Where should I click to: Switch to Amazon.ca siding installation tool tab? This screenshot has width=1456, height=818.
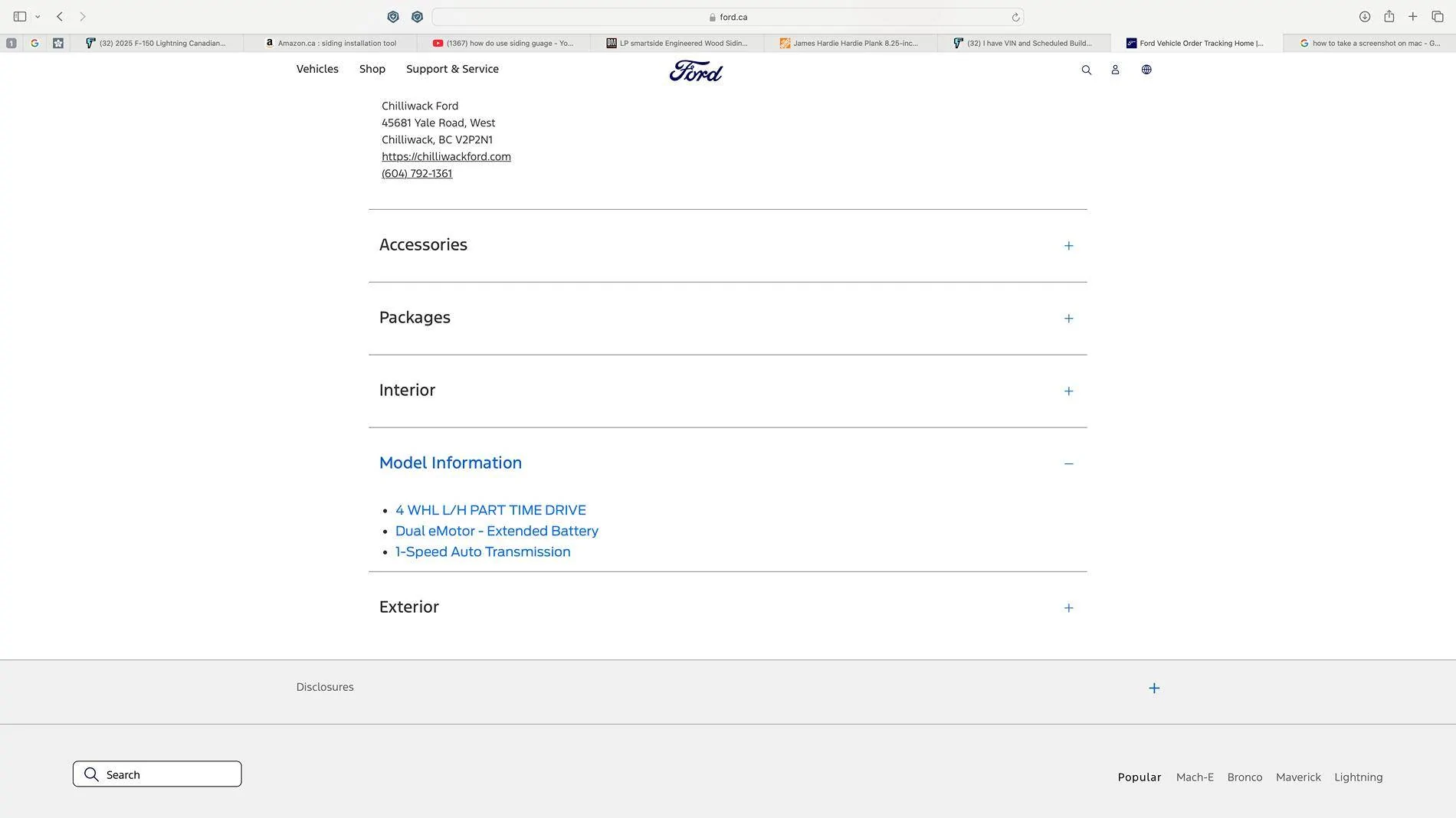[330, 43]
